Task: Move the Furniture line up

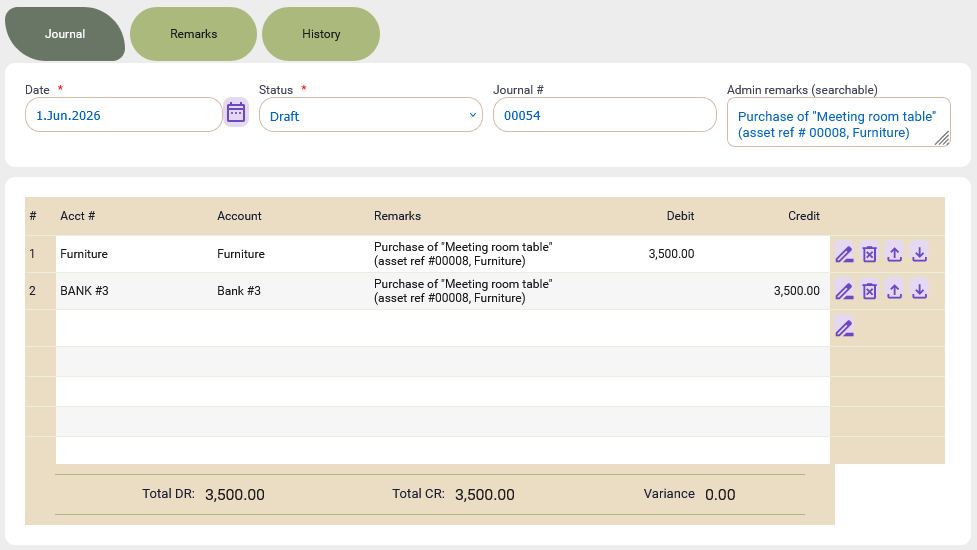Action: 894,254
